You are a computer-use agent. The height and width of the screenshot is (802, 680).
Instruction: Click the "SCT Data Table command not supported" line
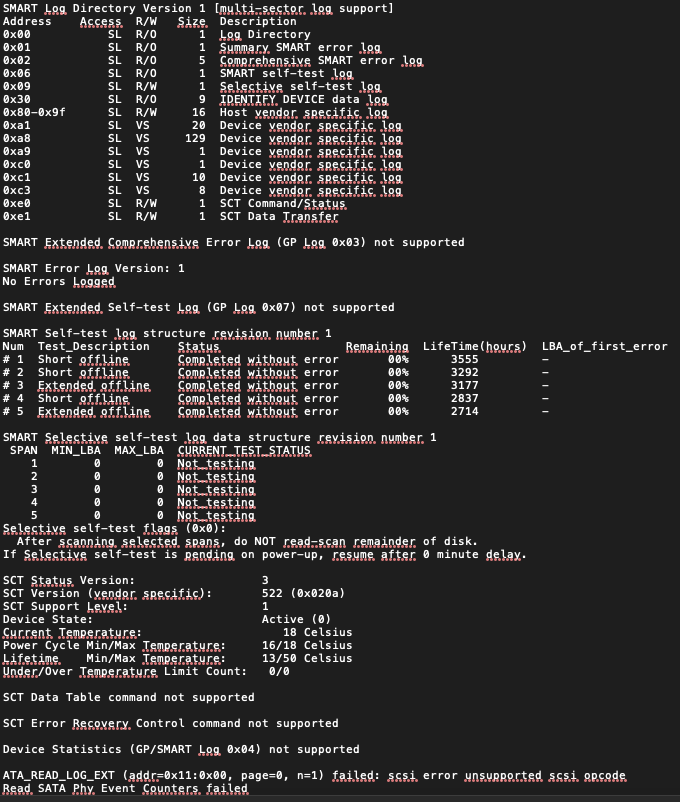(x=128, y=697)
